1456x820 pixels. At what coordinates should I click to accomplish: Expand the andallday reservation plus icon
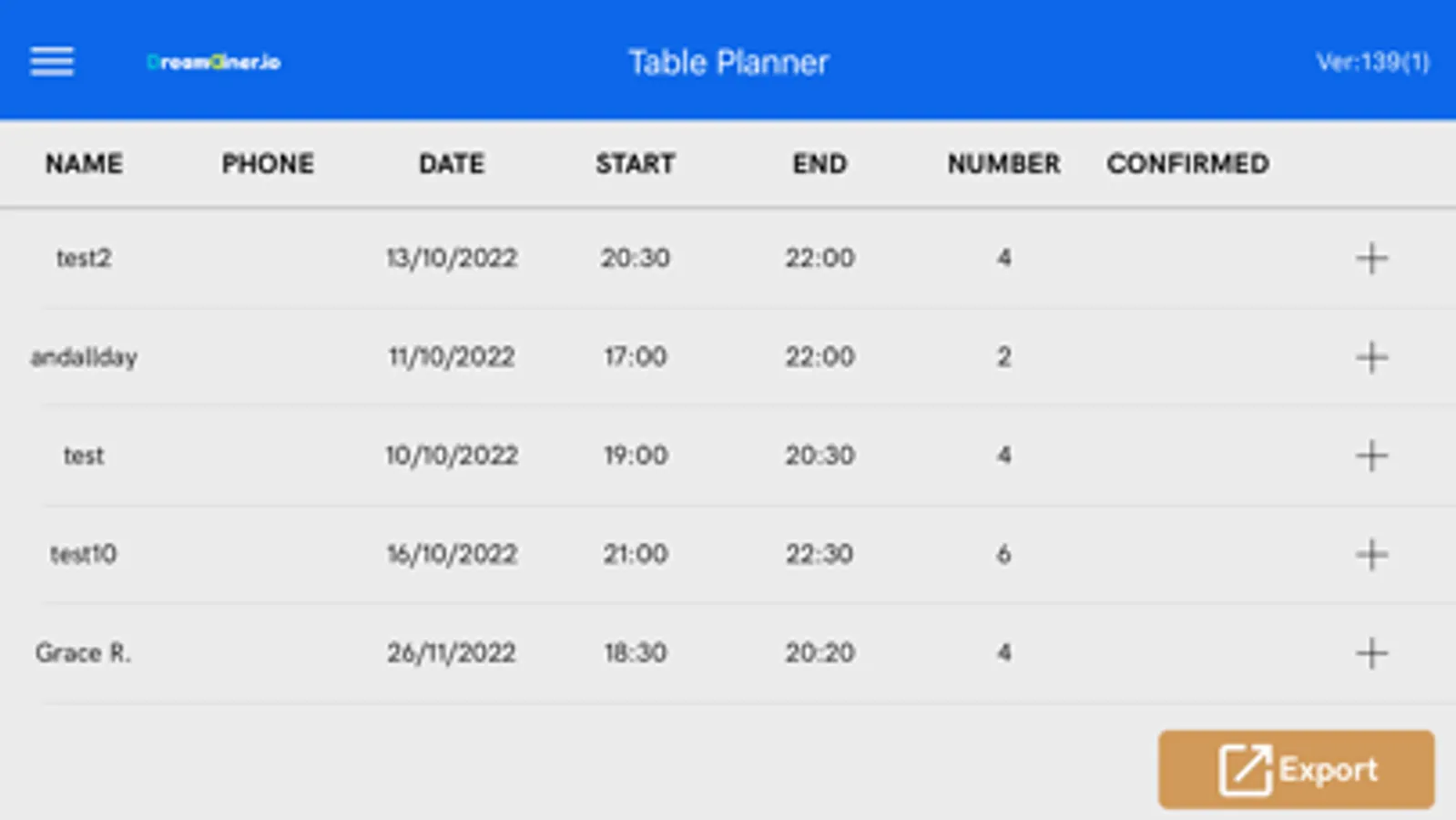click(1371, 357)
